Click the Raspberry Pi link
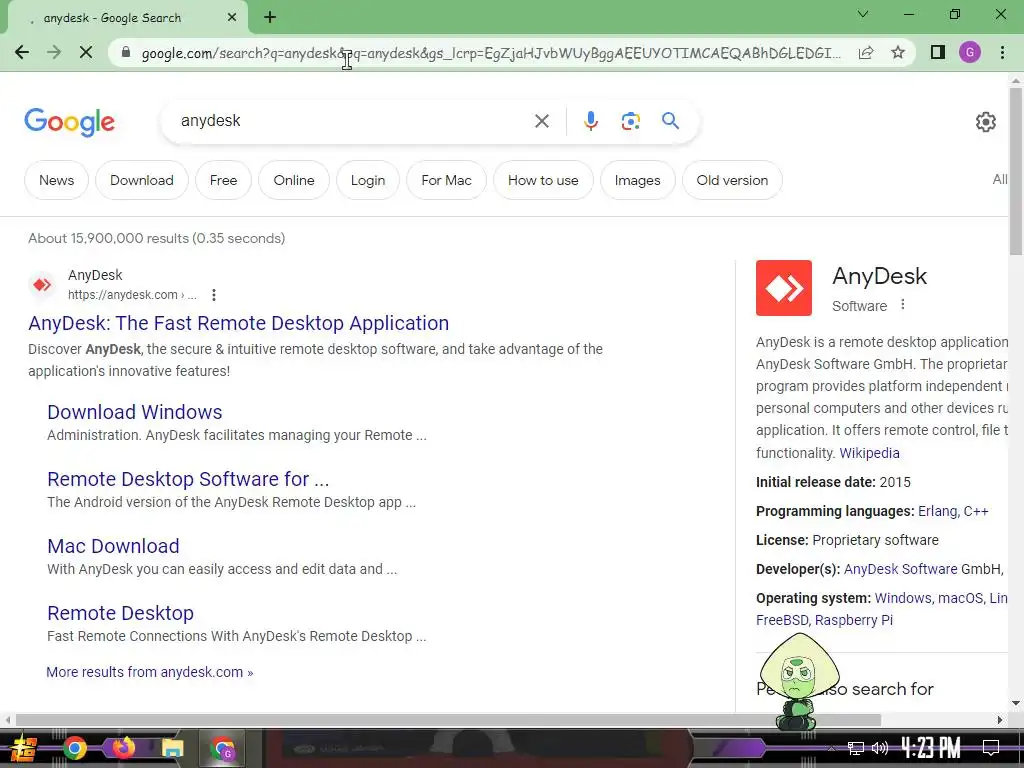1024x768 pixels. [x=854, y=620]
